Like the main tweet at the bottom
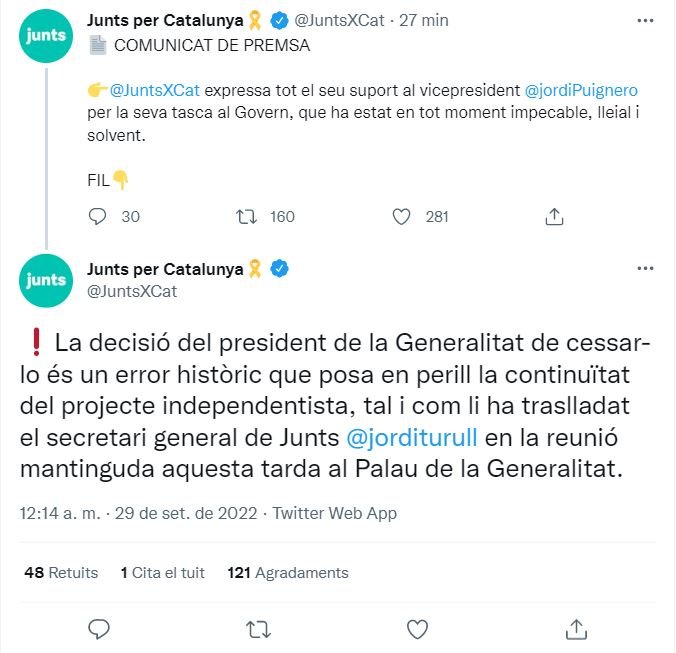Image resolution: width=676 pixels, height=653 pixels. (417, 628)
